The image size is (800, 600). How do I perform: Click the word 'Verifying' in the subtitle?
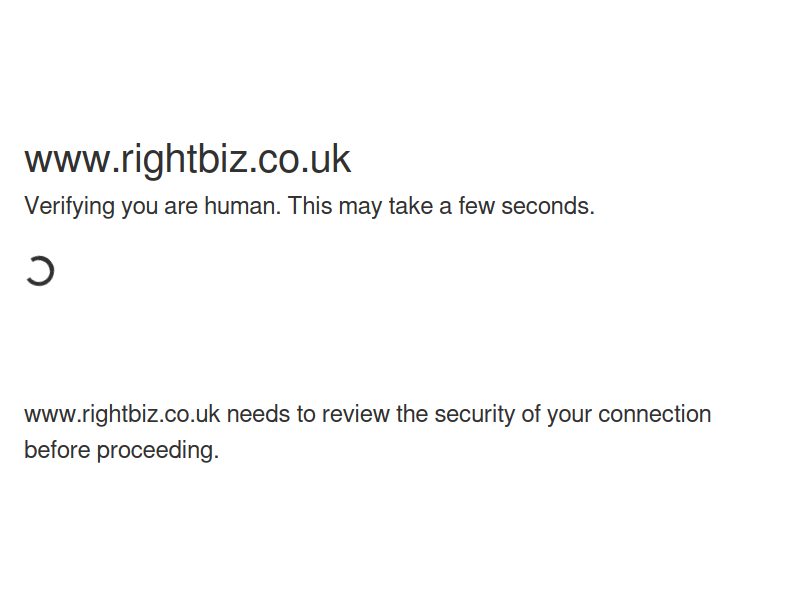(69, 206)
